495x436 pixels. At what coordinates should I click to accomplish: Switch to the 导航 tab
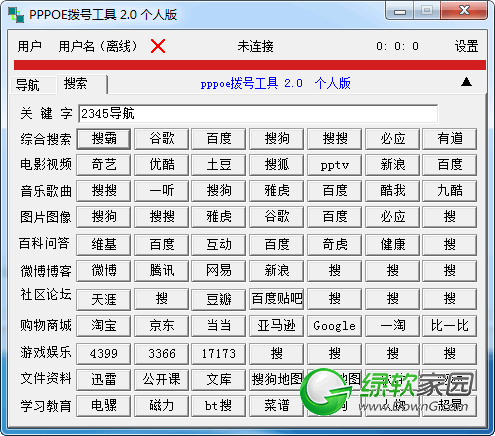pyautogui.click(x=32, y=85)
